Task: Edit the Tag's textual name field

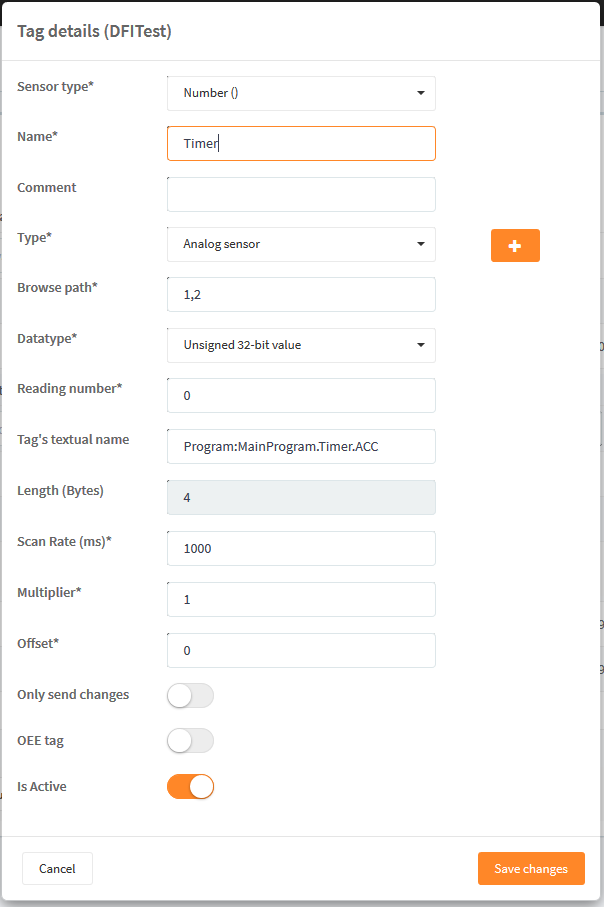Action: [x=301, y=447]
